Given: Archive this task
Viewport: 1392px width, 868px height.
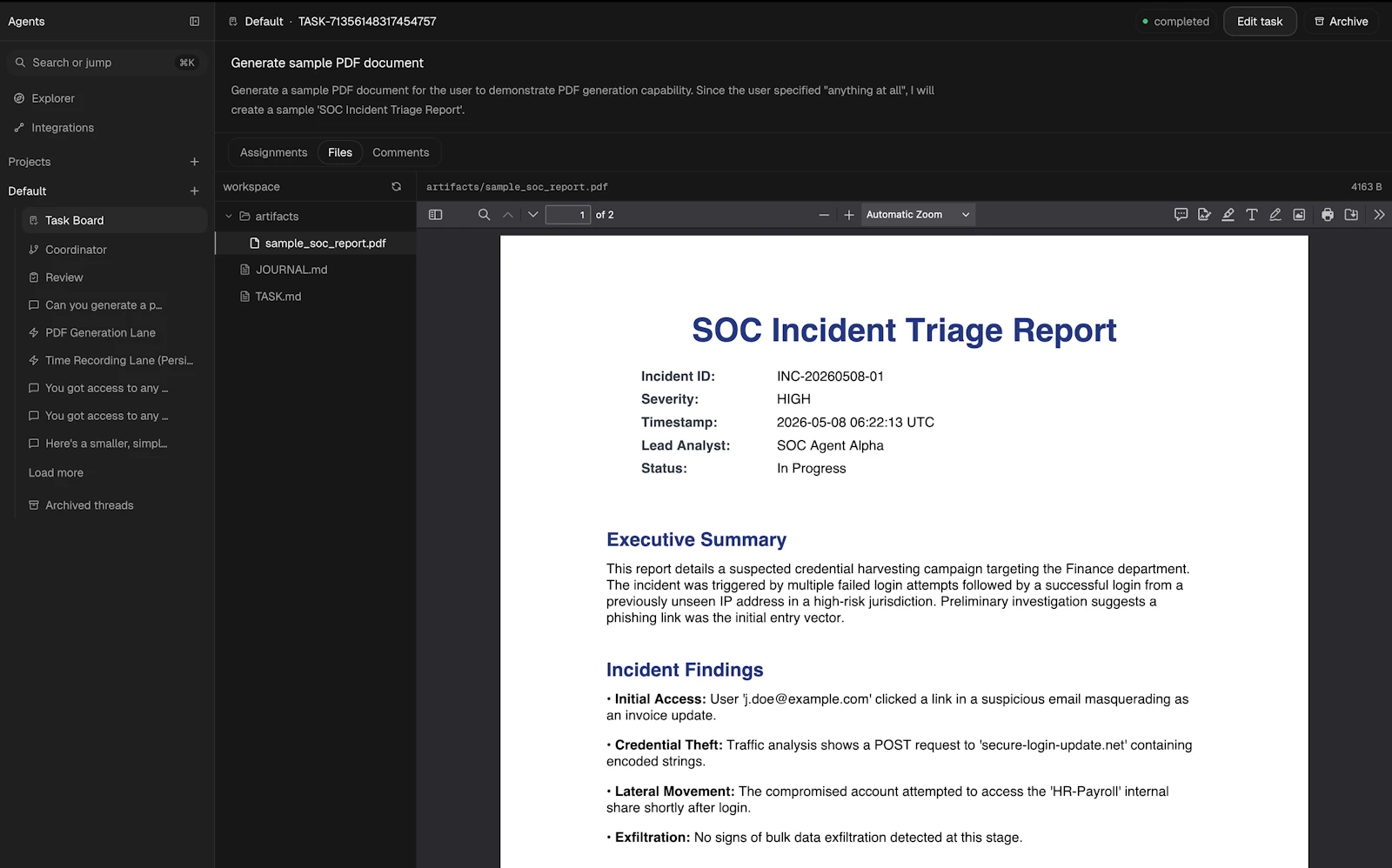Looking at the screenshot, I should coord(1342,22).
